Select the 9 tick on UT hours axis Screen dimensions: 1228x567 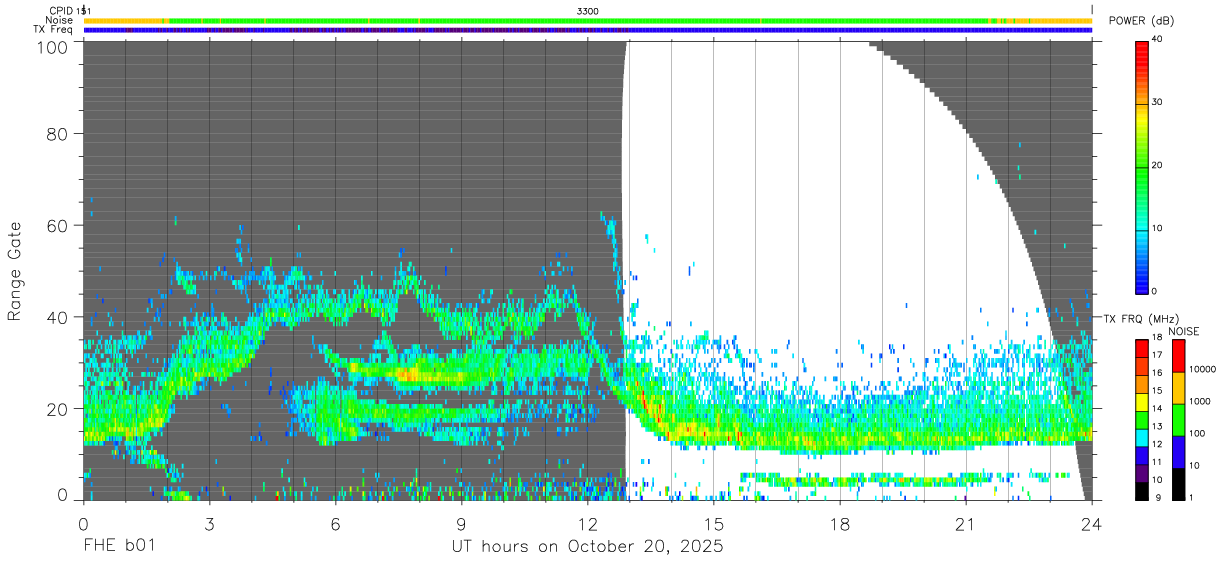coord(461,523)
